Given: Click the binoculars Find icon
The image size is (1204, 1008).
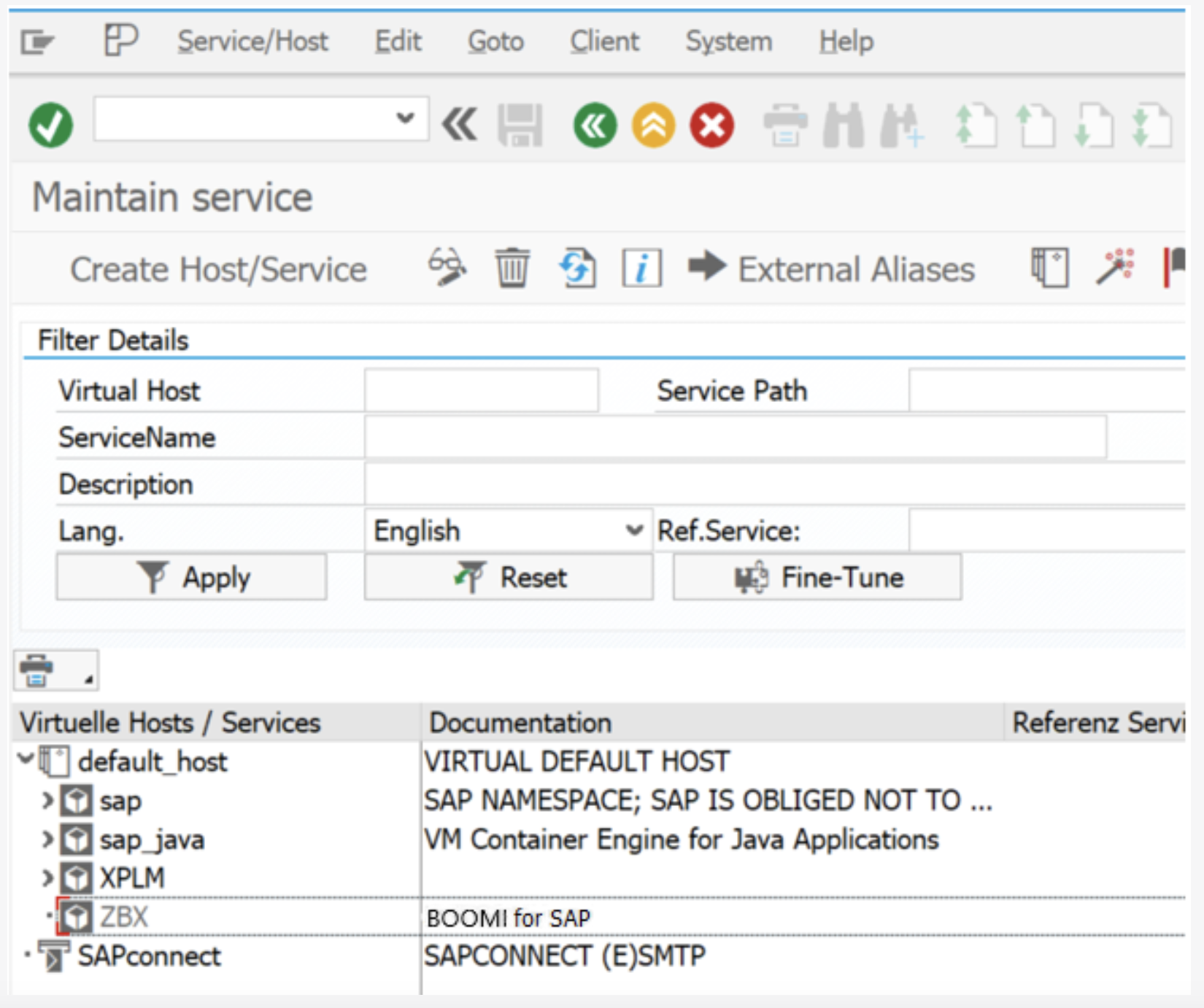Looking at the screenshot, I should click(844, 125).
